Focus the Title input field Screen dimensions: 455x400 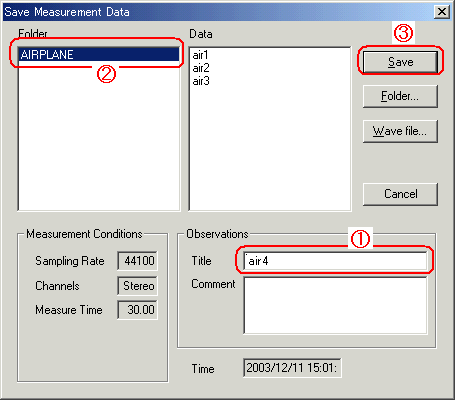coord(335,261)
